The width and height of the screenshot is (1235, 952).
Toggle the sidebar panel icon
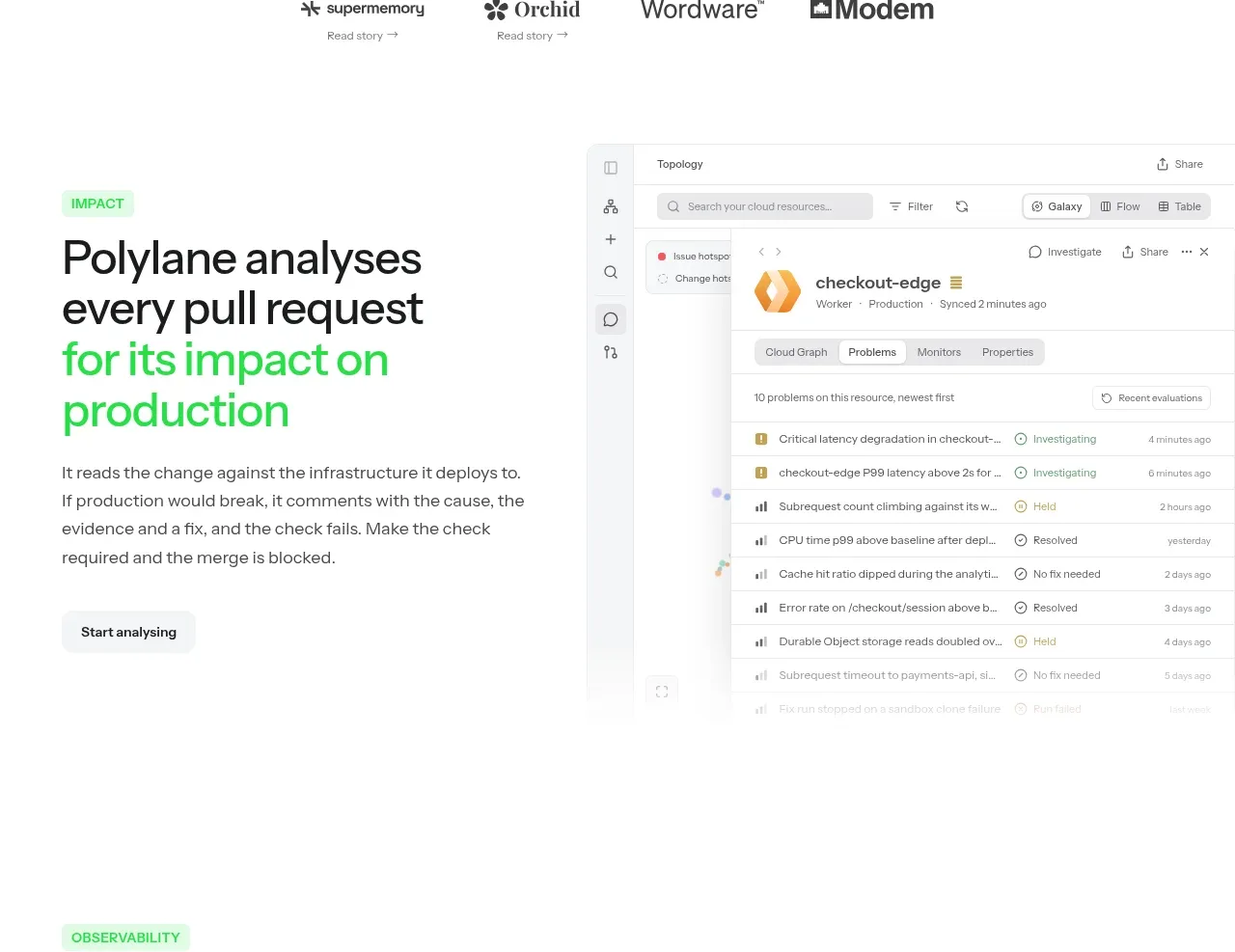click(x=611, y=168)
